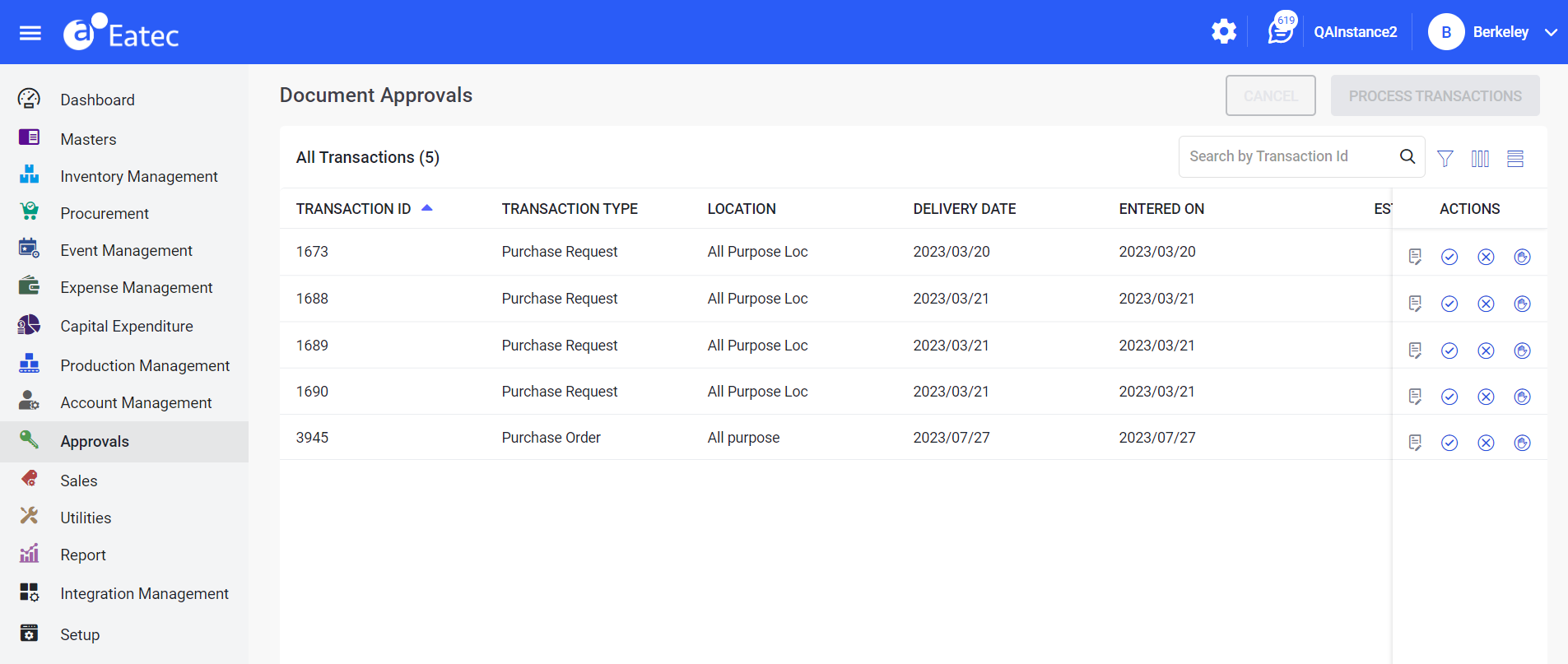Open the notifications chat icon showing 619
This screenshot has width=1568, height=664.
(1281, 32)
